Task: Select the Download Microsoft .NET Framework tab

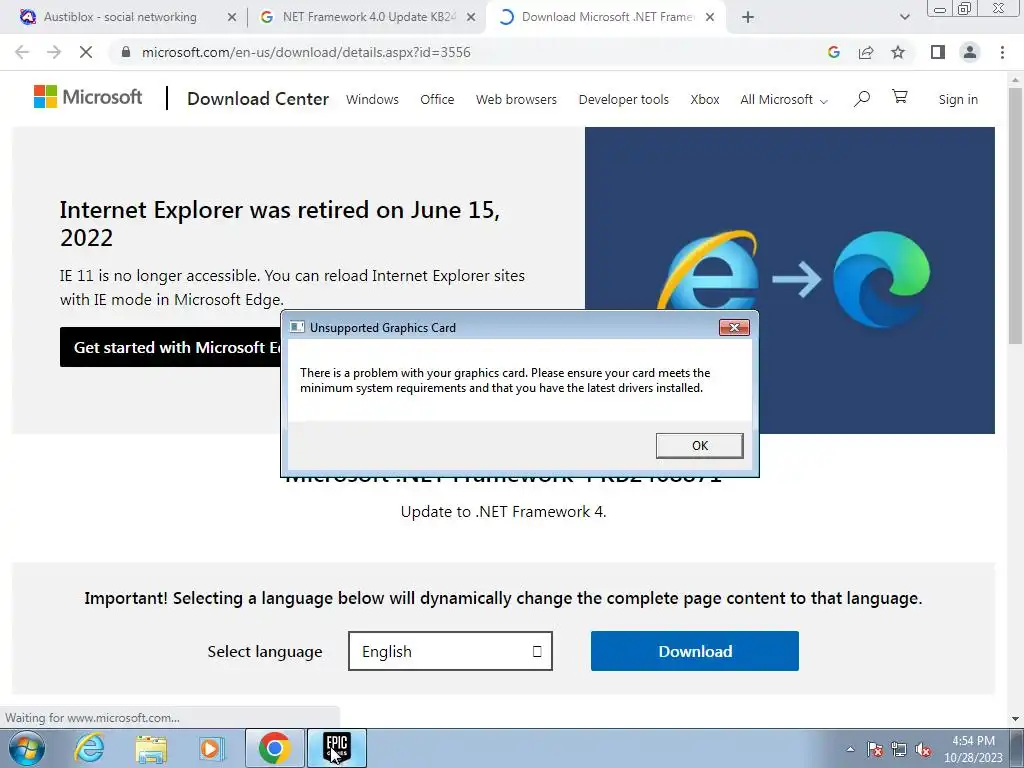Action: click(607, 17)
